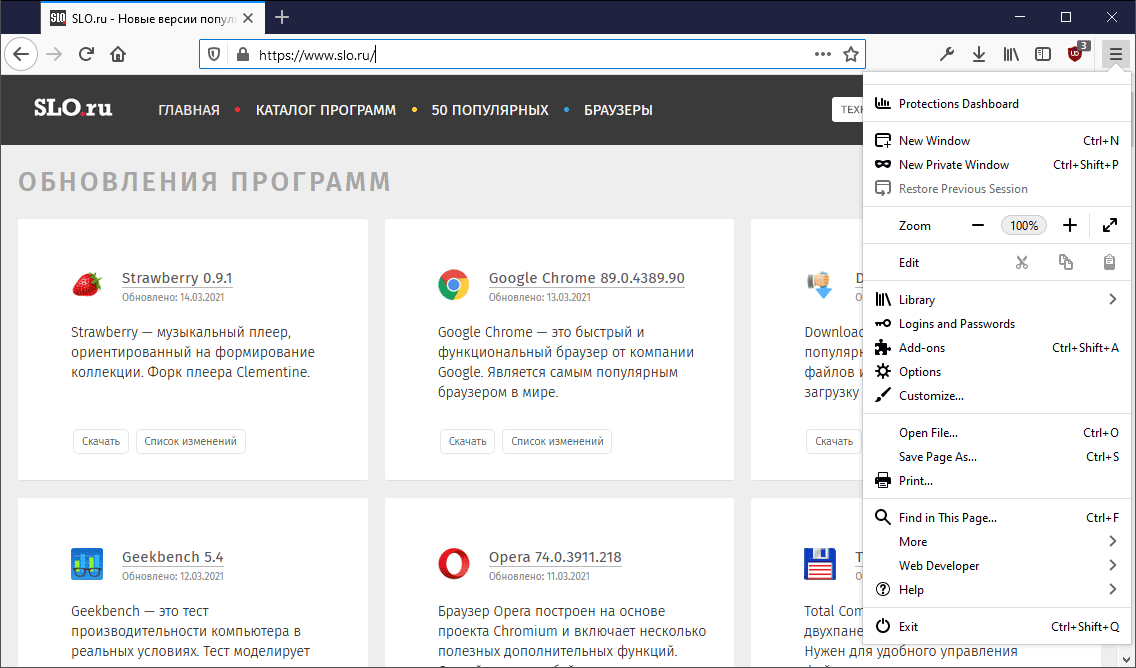Click Скачать button for Google Chrome

pyautogui.click(x=467, y=441)
